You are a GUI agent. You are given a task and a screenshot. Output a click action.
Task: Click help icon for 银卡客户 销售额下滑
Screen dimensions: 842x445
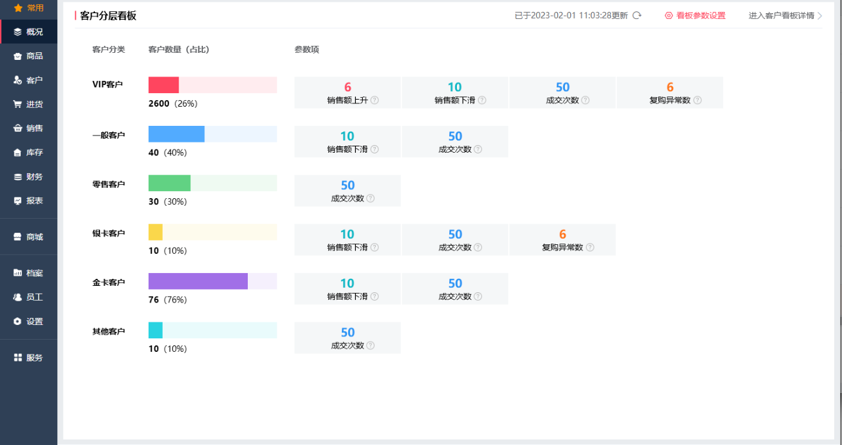375,247
